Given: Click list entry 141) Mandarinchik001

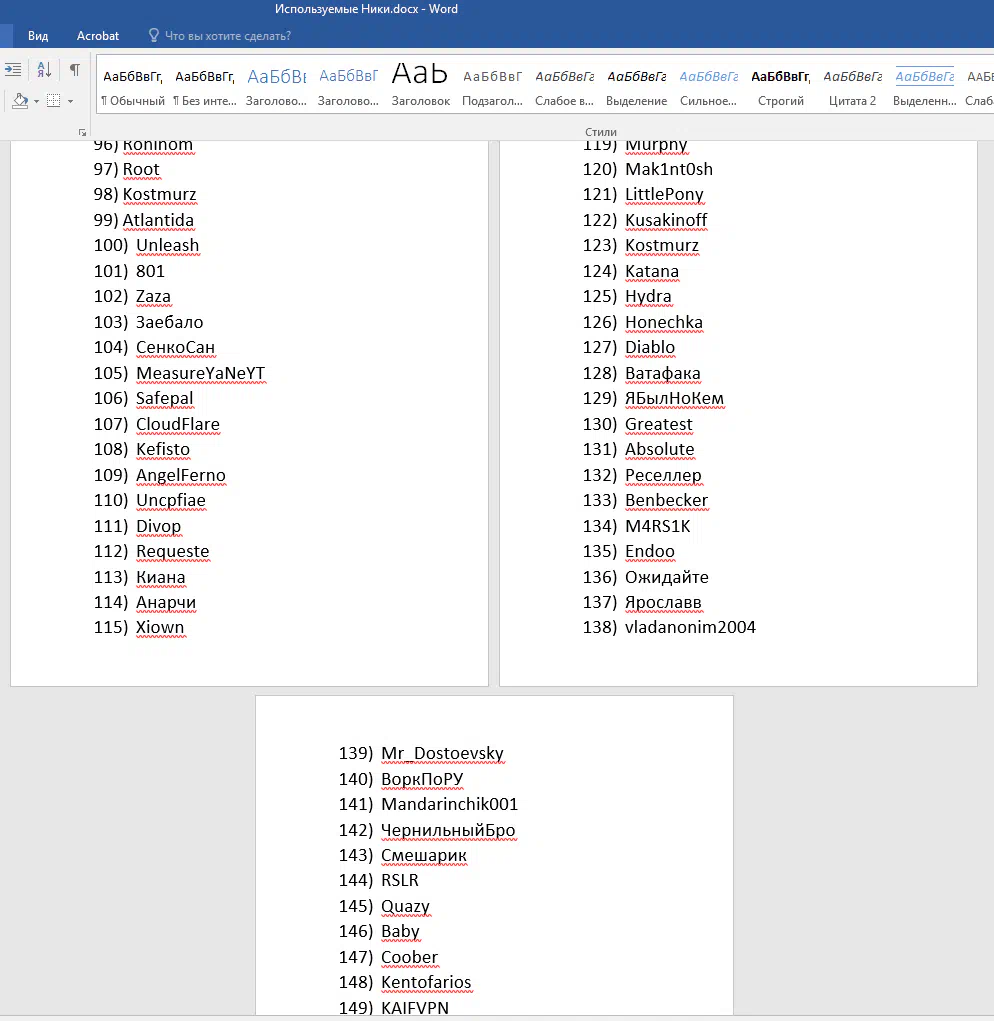Looking at the screenshot, I should click(428, 804).
